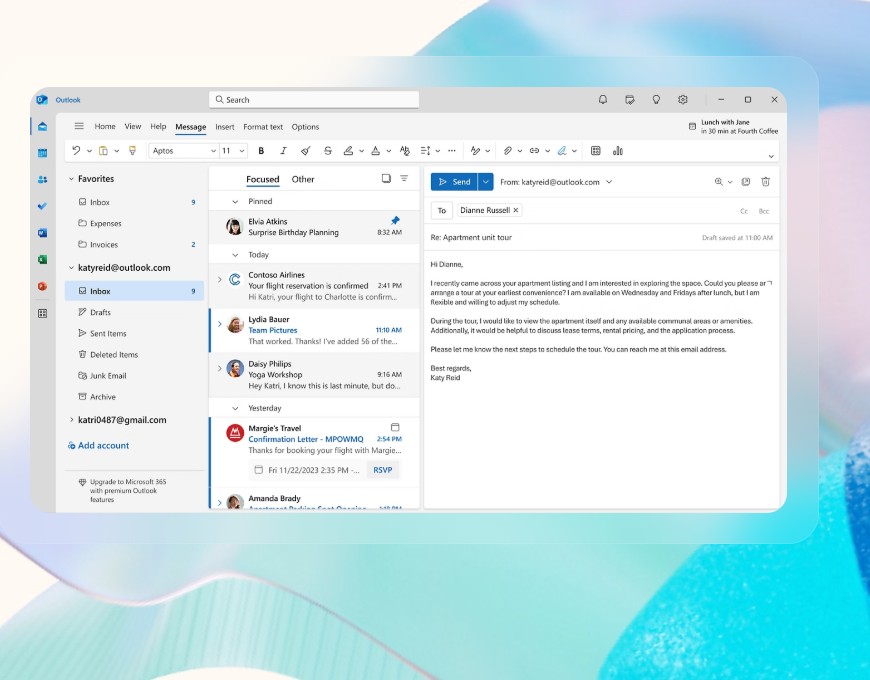Show the Bcc field

pos(763,211)
